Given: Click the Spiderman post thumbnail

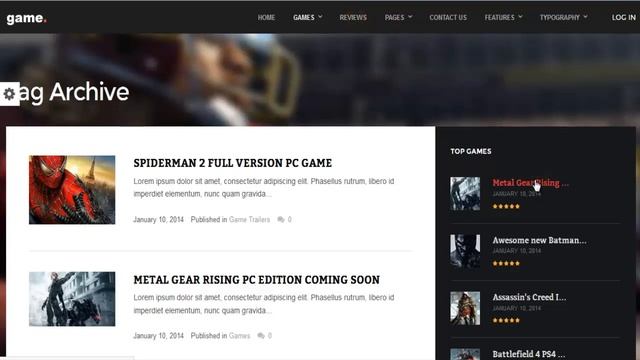Looking at the screenshot, I should coord(72,190).
